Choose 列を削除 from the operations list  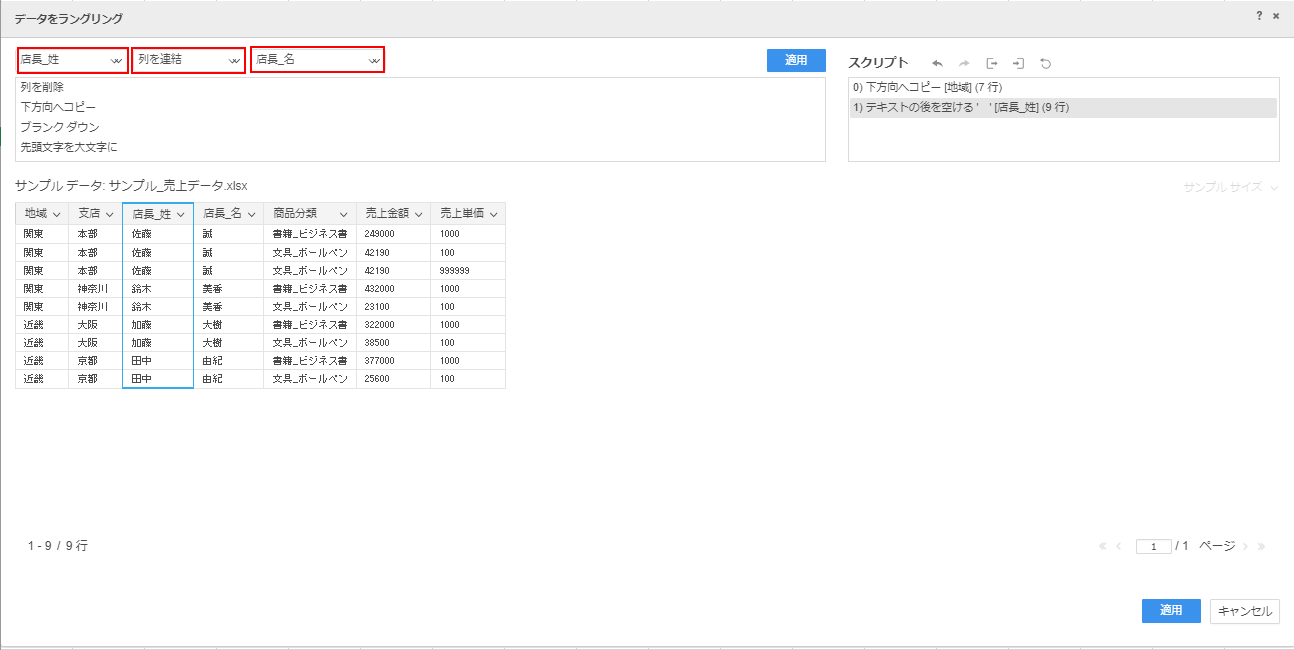(420, 87)
